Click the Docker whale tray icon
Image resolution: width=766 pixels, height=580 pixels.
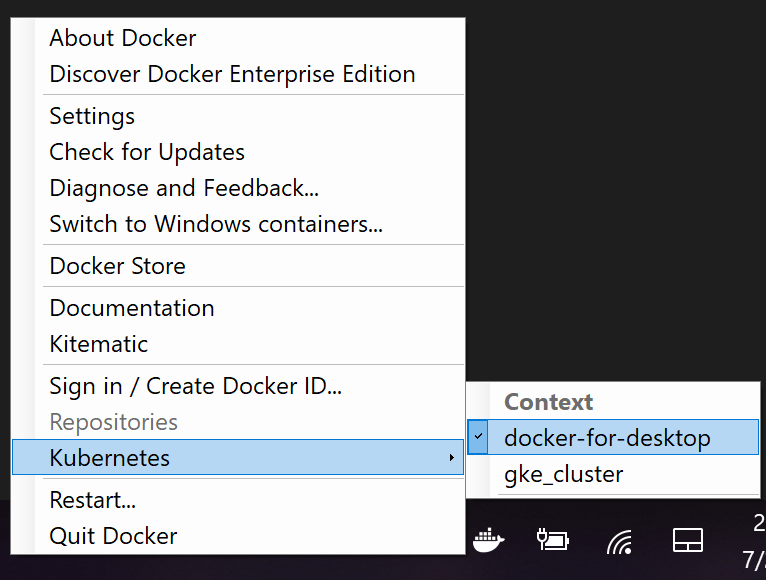pos(488,540)
